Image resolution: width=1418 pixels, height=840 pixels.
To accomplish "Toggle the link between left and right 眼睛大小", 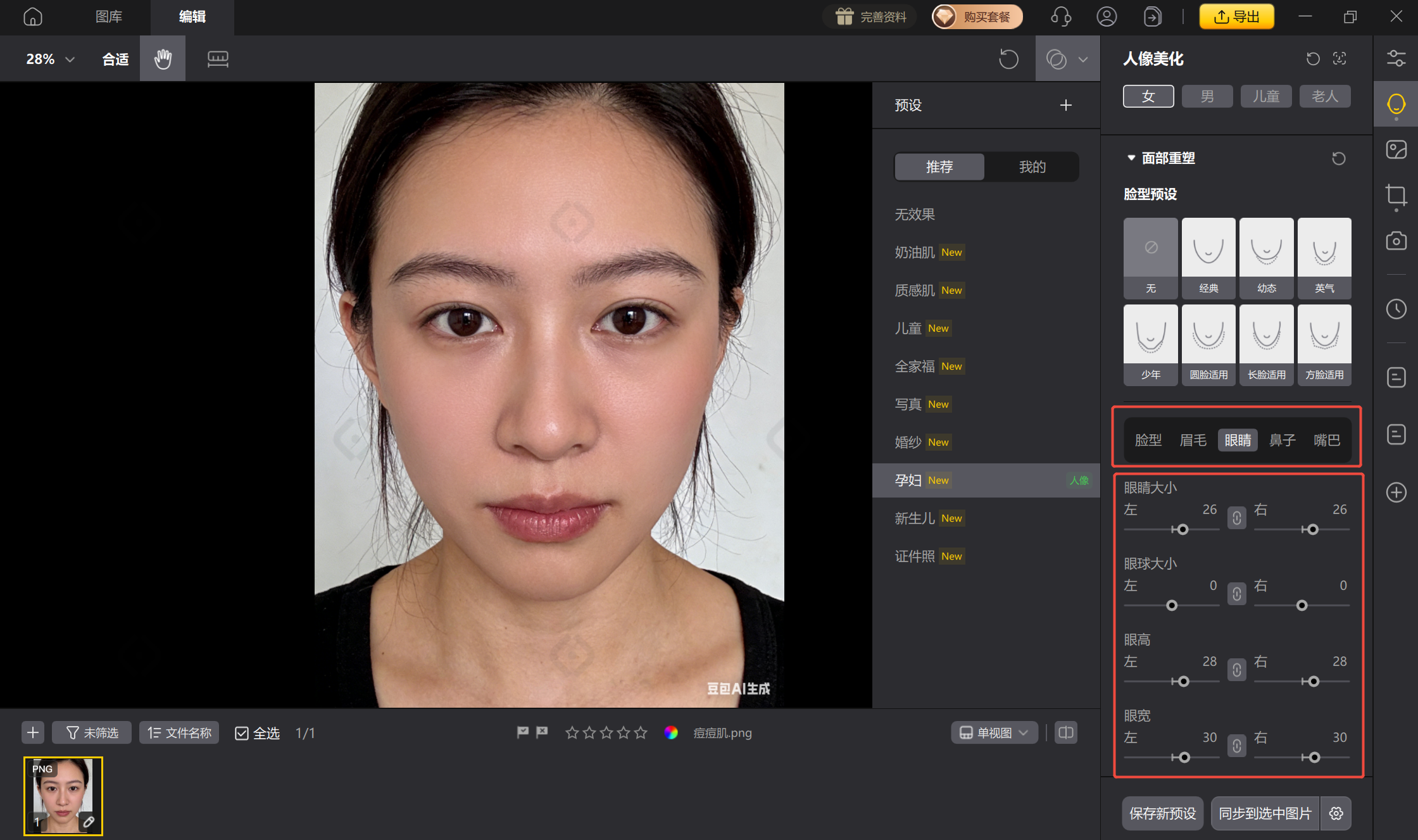I will (x=1236, y=518).
